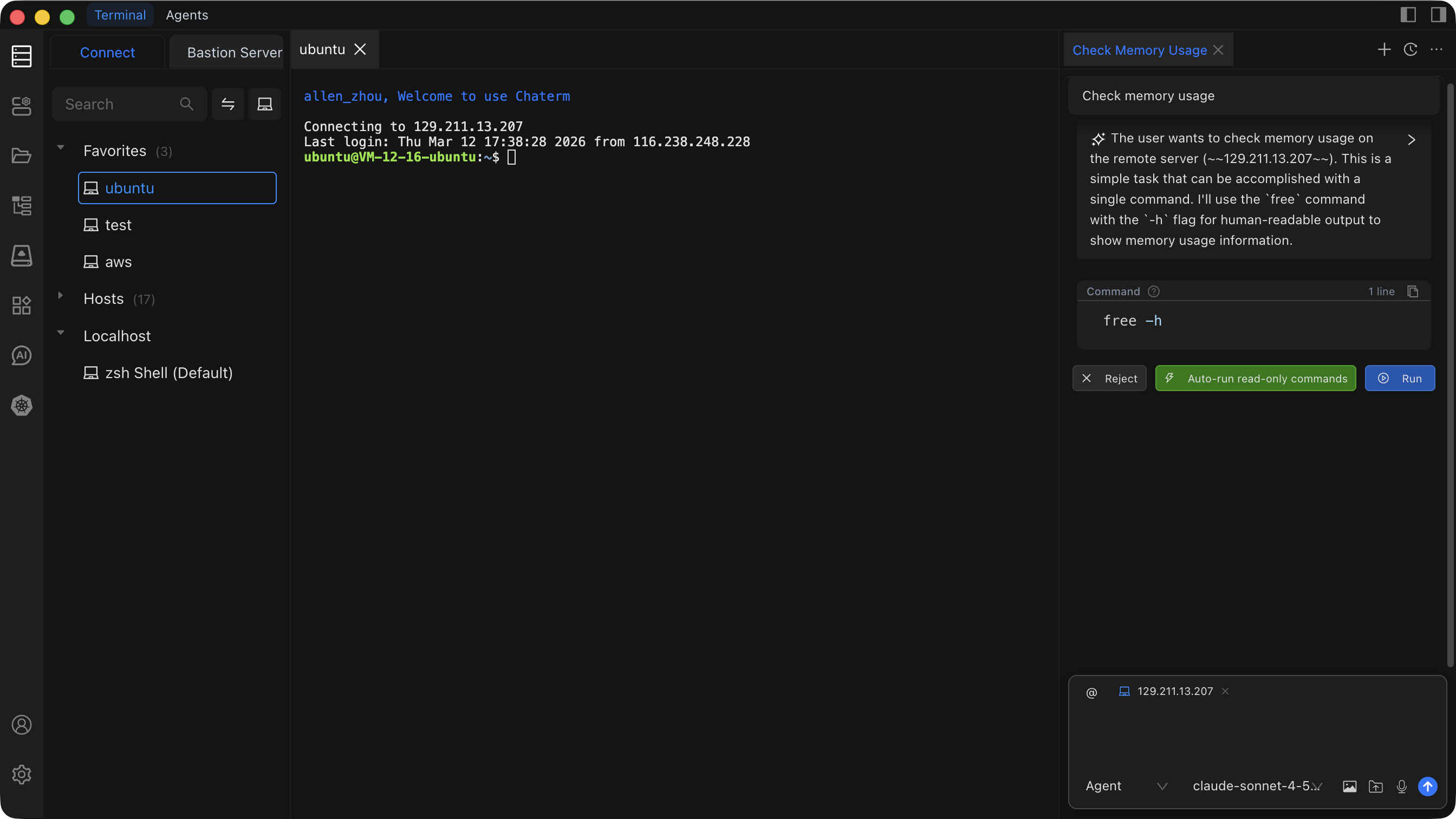Click the host Search input field
Viewport: 1456px width, 819px height.
tap(119, 104)
